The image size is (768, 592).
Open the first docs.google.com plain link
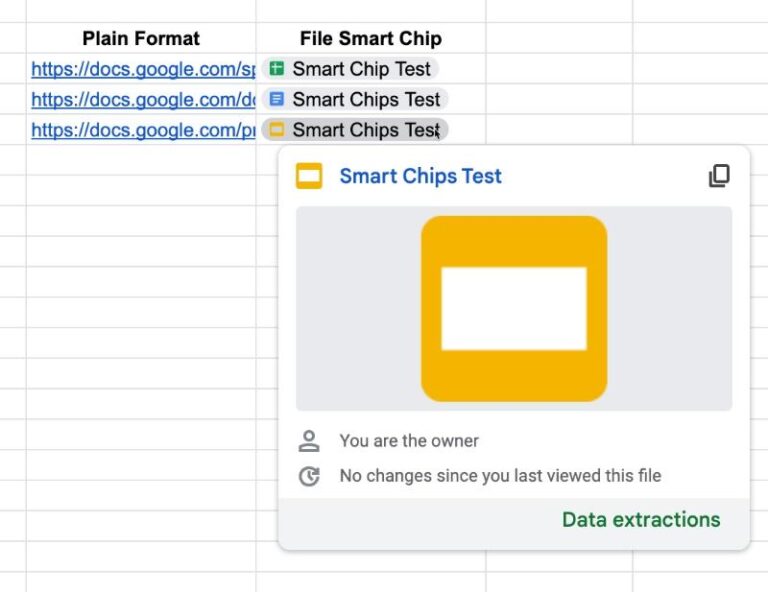[143, 69]
